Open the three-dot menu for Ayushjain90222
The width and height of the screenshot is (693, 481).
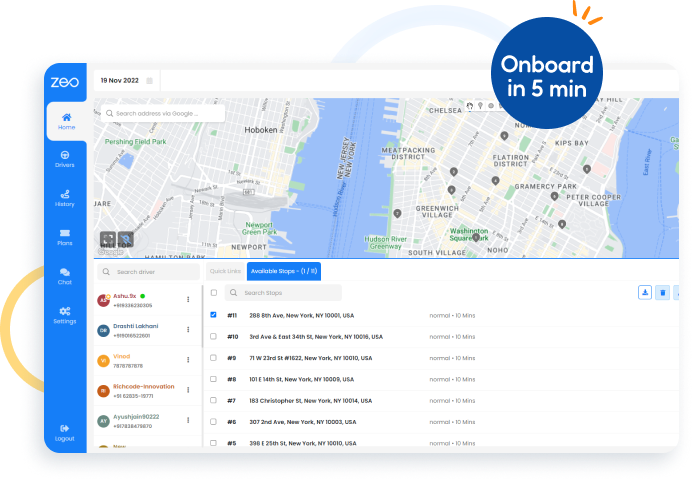pyautogui.click(x=188, y=420)
